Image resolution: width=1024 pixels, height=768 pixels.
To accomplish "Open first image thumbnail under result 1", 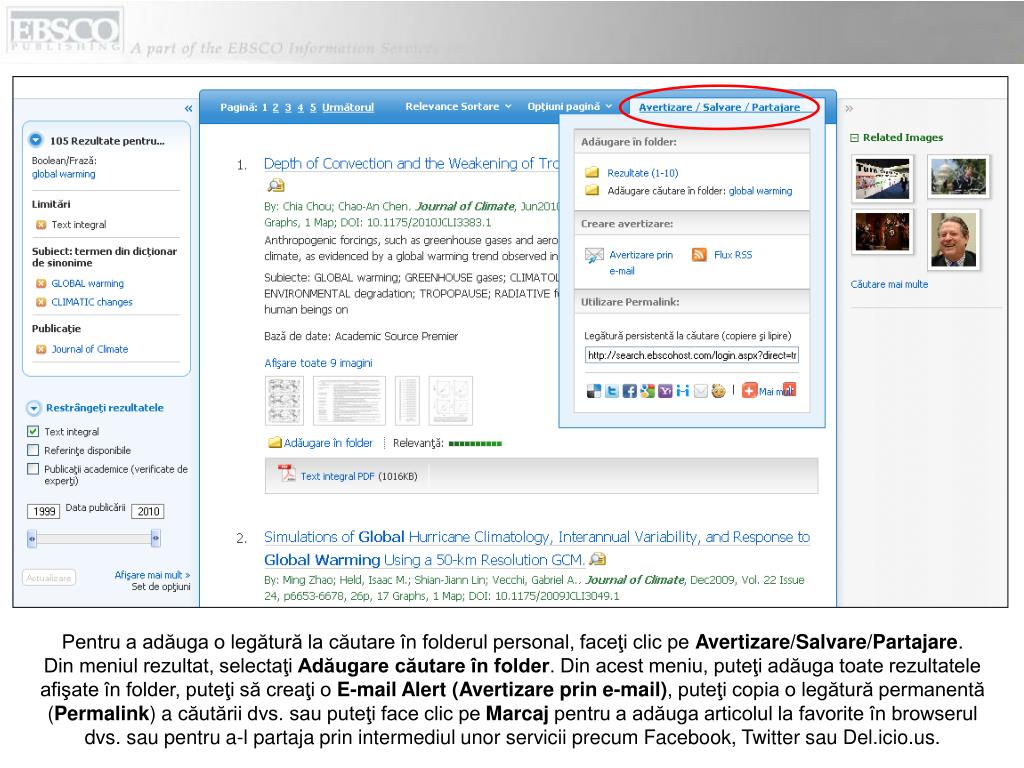I will tap(284, 401).
